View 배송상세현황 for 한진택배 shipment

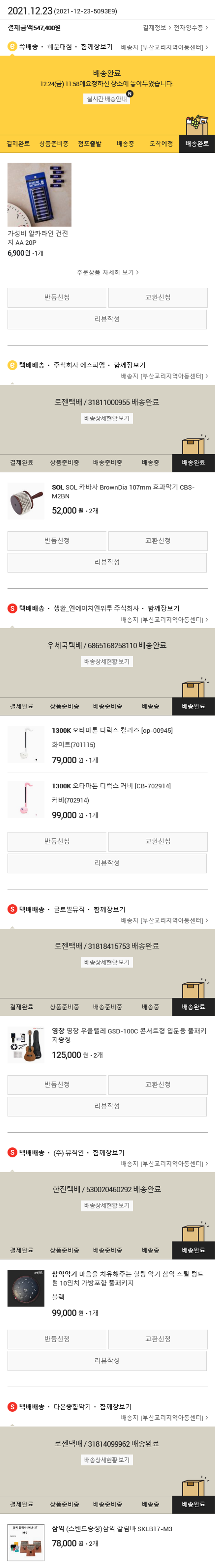(107, 1205)
